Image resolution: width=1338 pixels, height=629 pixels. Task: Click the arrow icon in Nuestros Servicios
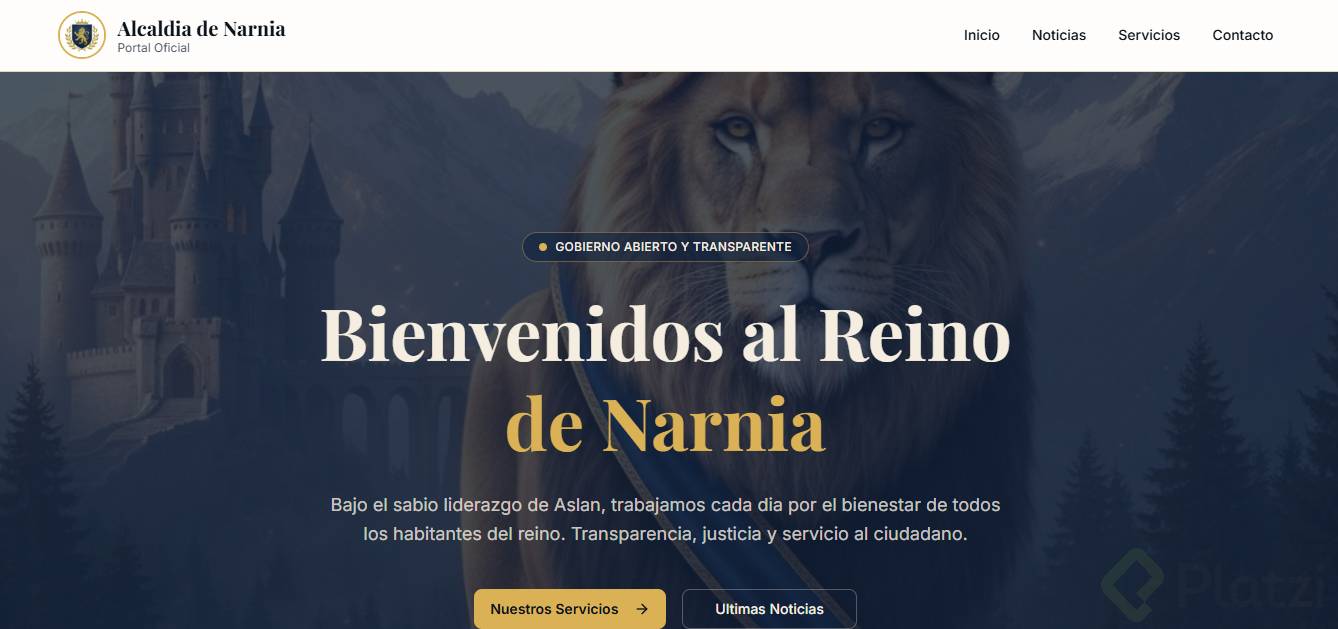pyautogui.click(x=642, y=609)
